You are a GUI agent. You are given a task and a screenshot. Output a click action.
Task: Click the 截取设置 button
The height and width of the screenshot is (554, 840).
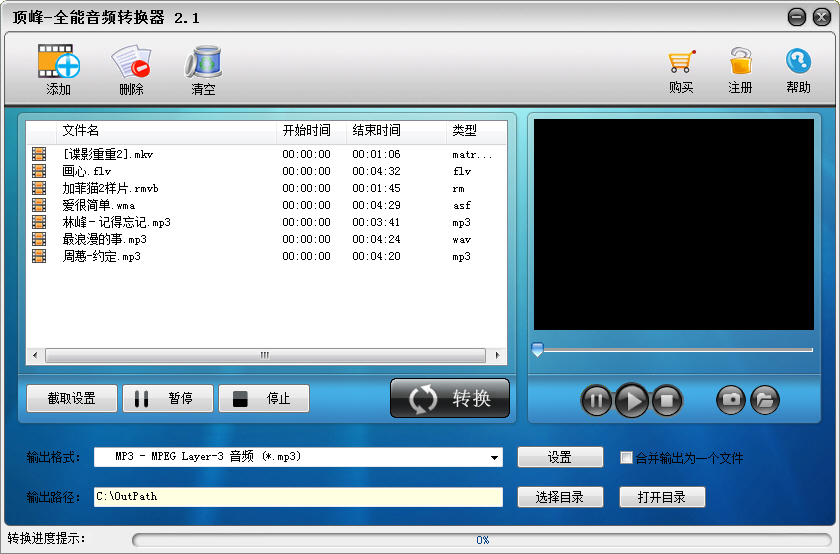click(72, 398)
